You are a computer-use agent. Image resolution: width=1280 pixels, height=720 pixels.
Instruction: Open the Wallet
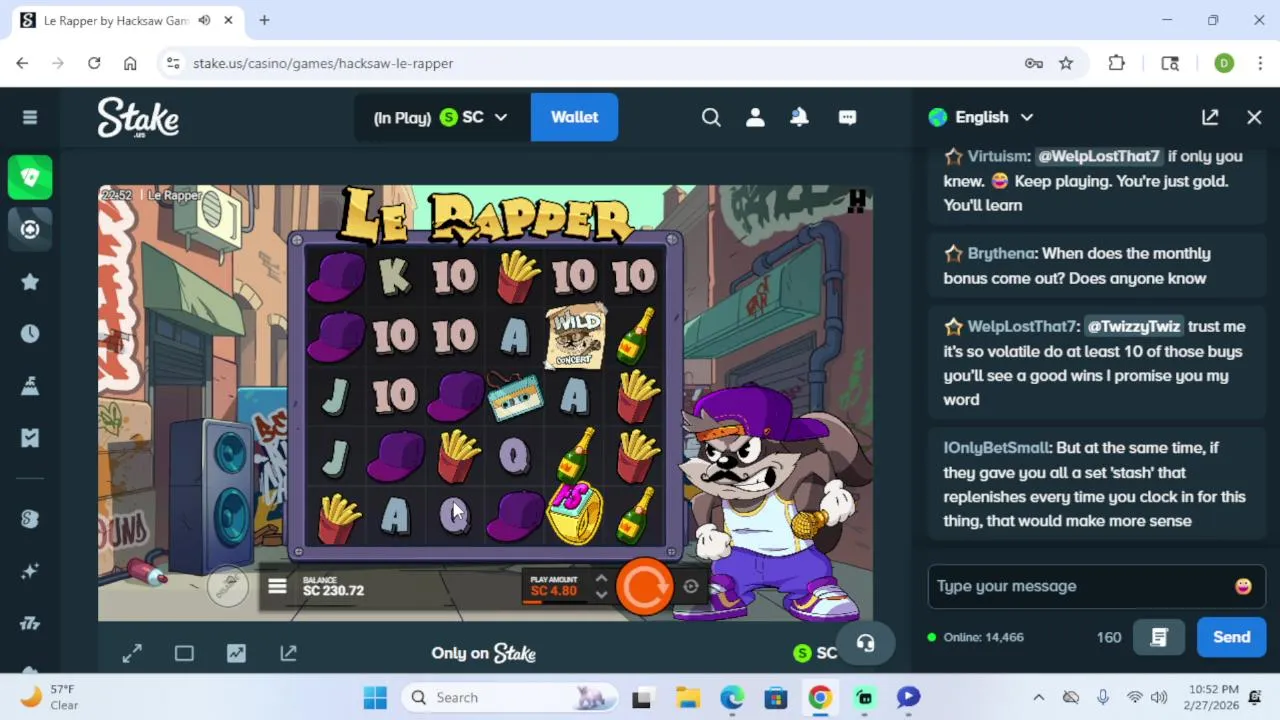pyautogui.click(x=574, y=117)
